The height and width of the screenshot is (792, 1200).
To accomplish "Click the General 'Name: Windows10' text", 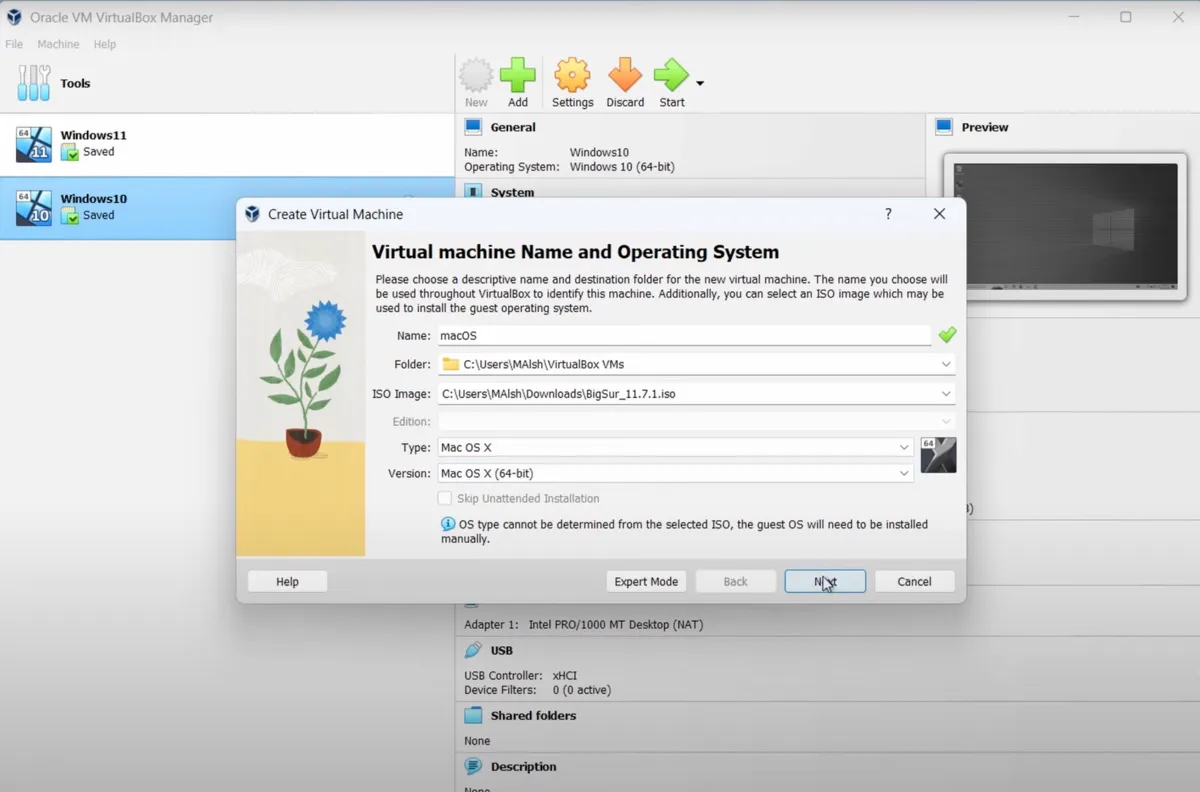I will pos(546,153).
